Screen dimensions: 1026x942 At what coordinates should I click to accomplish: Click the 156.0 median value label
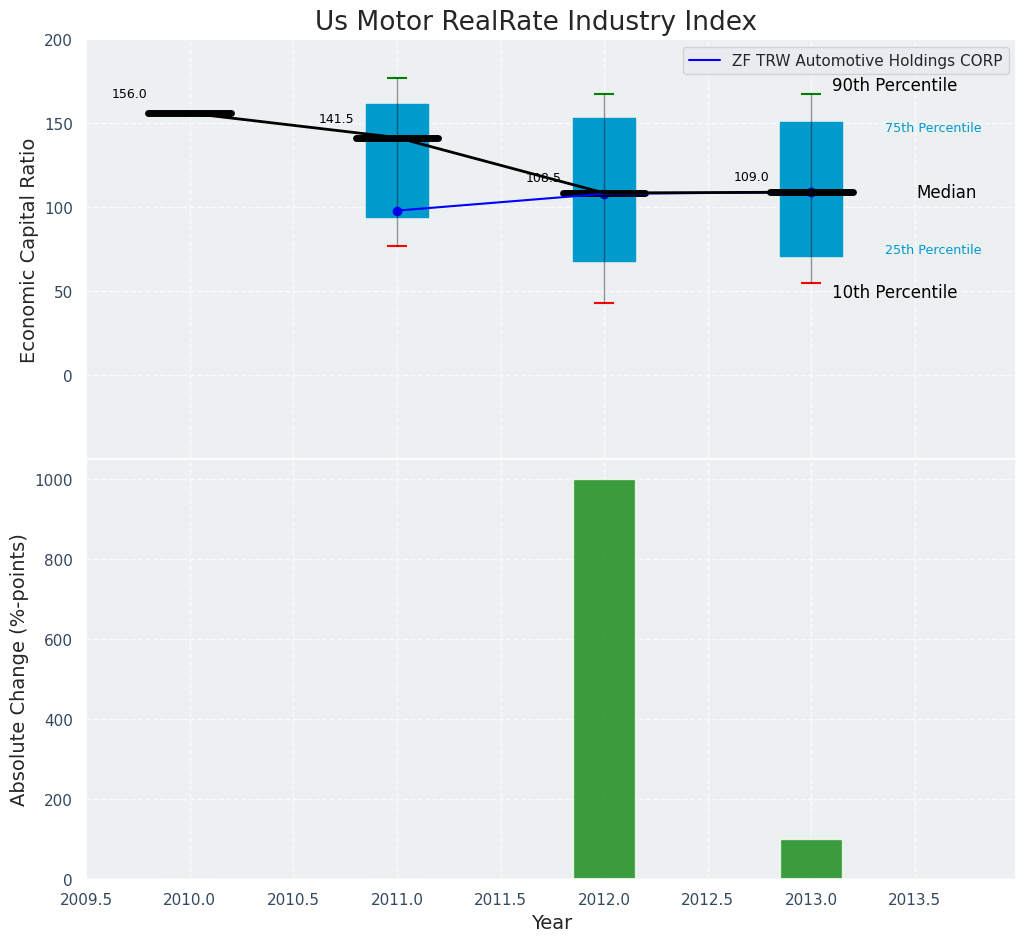[129, 94]
